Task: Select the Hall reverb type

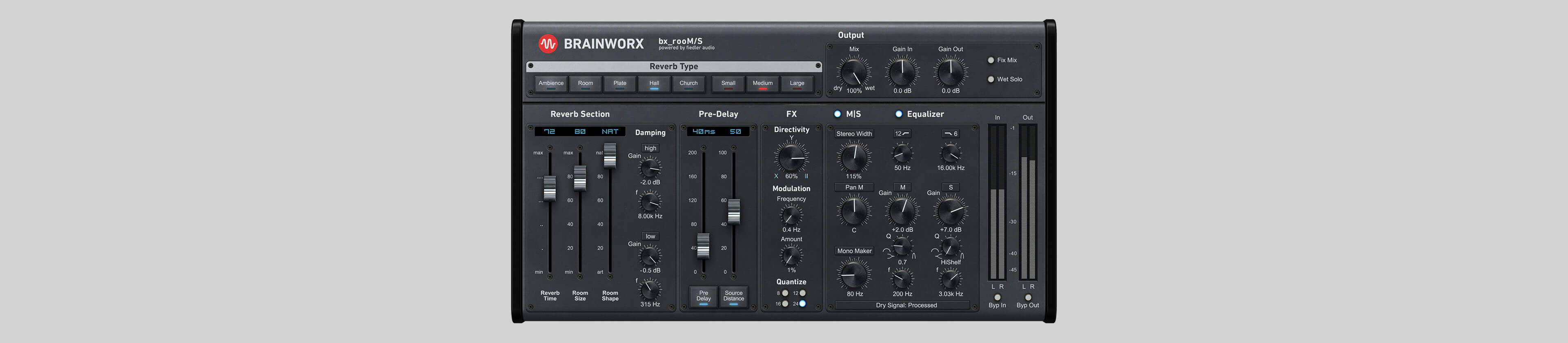Action: click(654, 84)
